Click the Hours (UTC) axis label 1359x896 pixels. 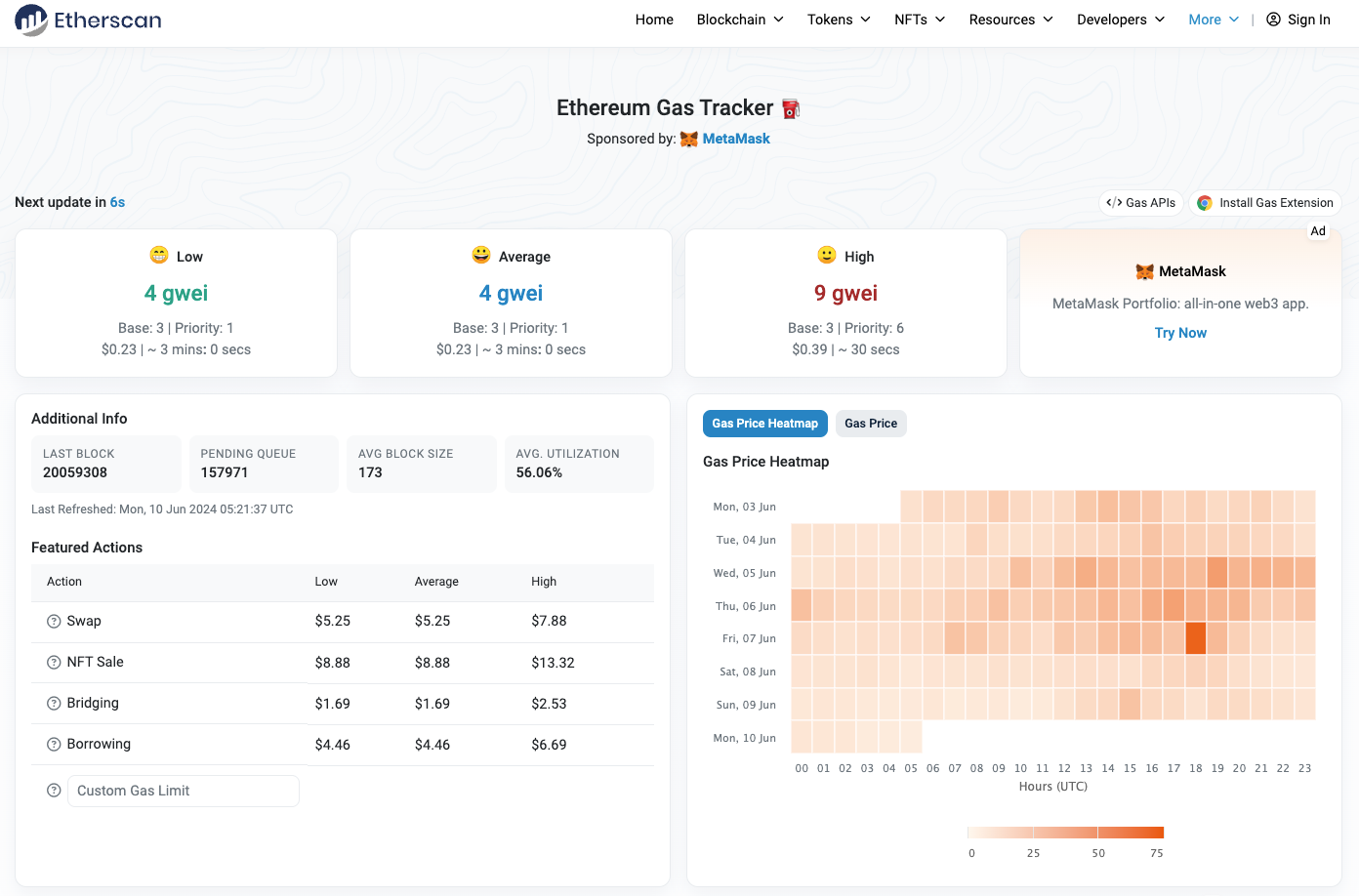[x=1052, y=787]
